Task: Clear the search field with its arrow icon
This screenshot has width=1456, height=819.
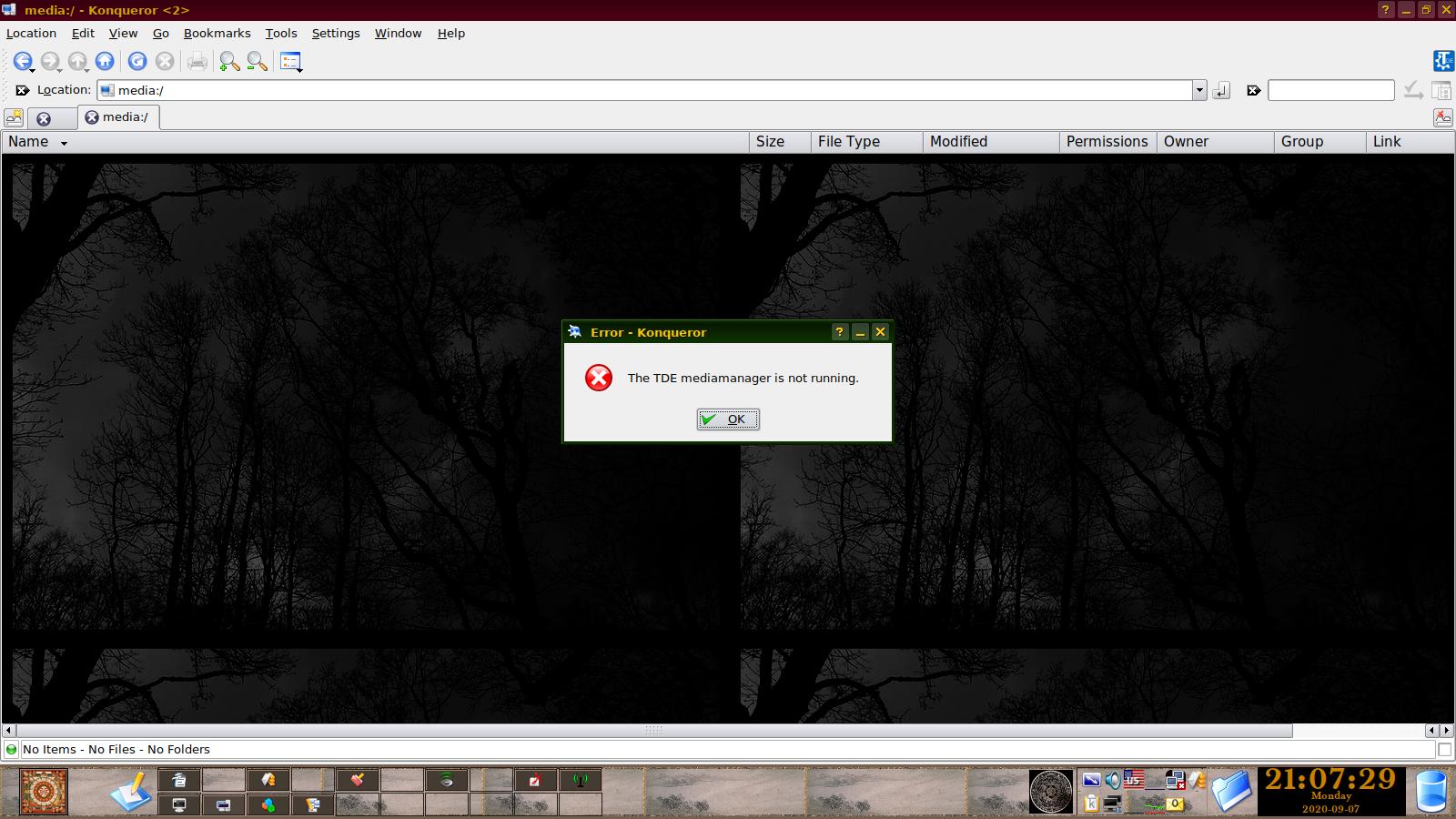Action: coord(1253,90)
